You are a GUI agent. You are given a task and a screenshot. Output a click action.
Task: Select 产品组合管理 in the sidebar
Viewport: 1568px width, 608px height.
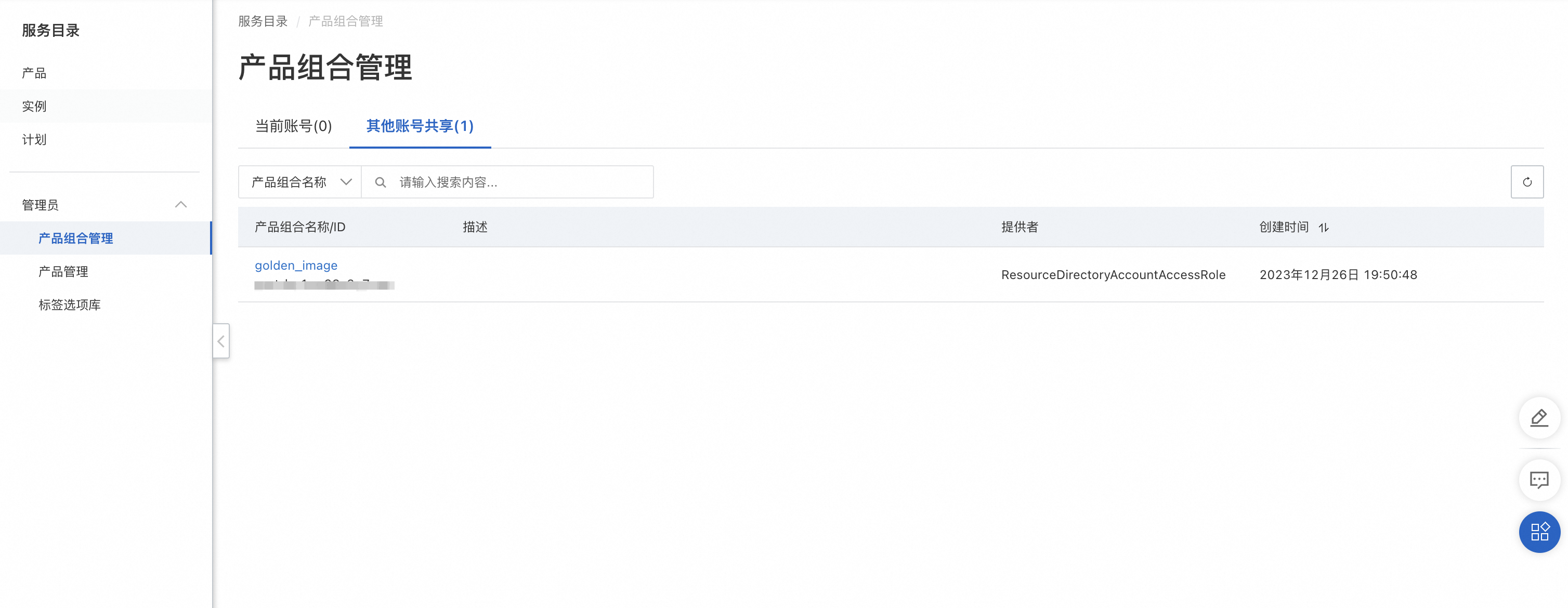(x=75, y=239)
